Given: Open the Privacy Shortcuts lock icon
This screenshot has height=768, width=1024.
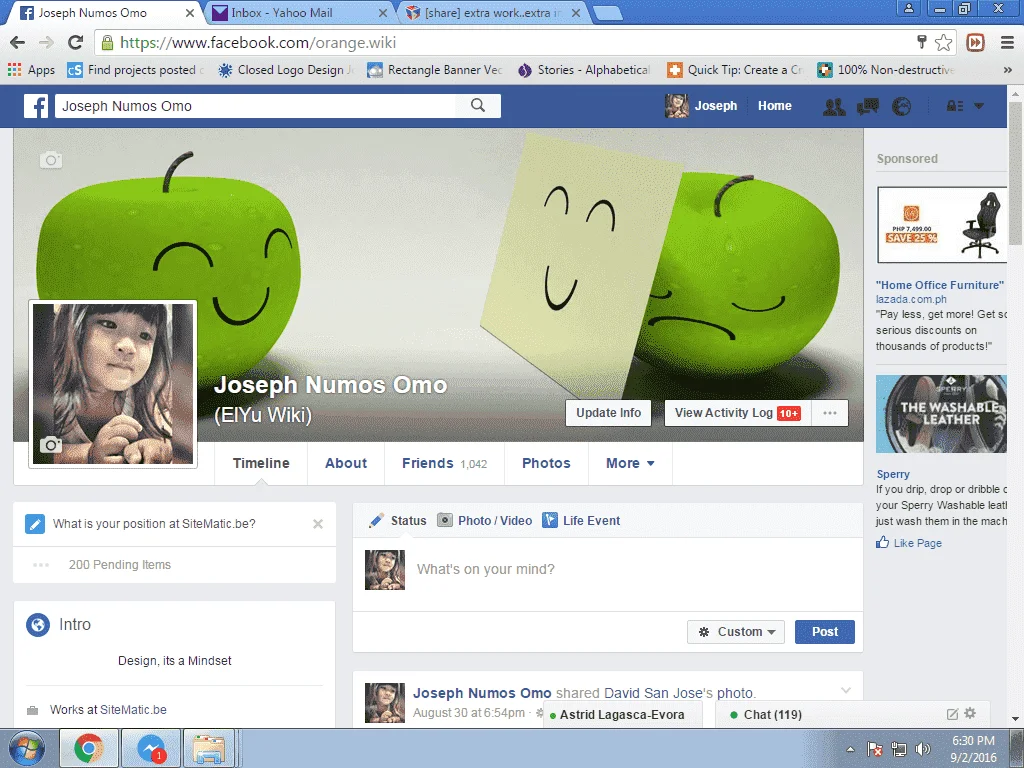Looking at the screenshot, I should (955, 106).
